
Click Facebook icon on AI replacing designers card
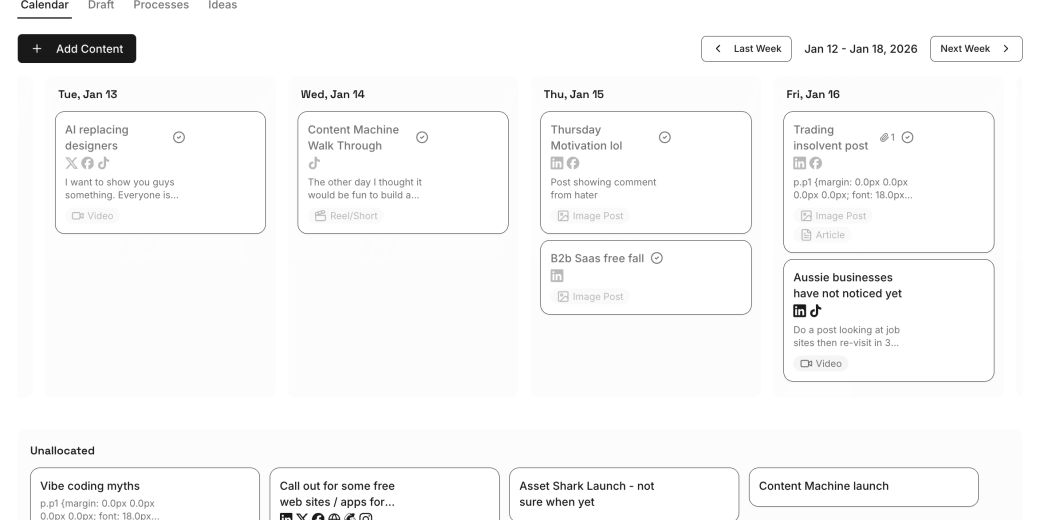[x=88, y=163]
